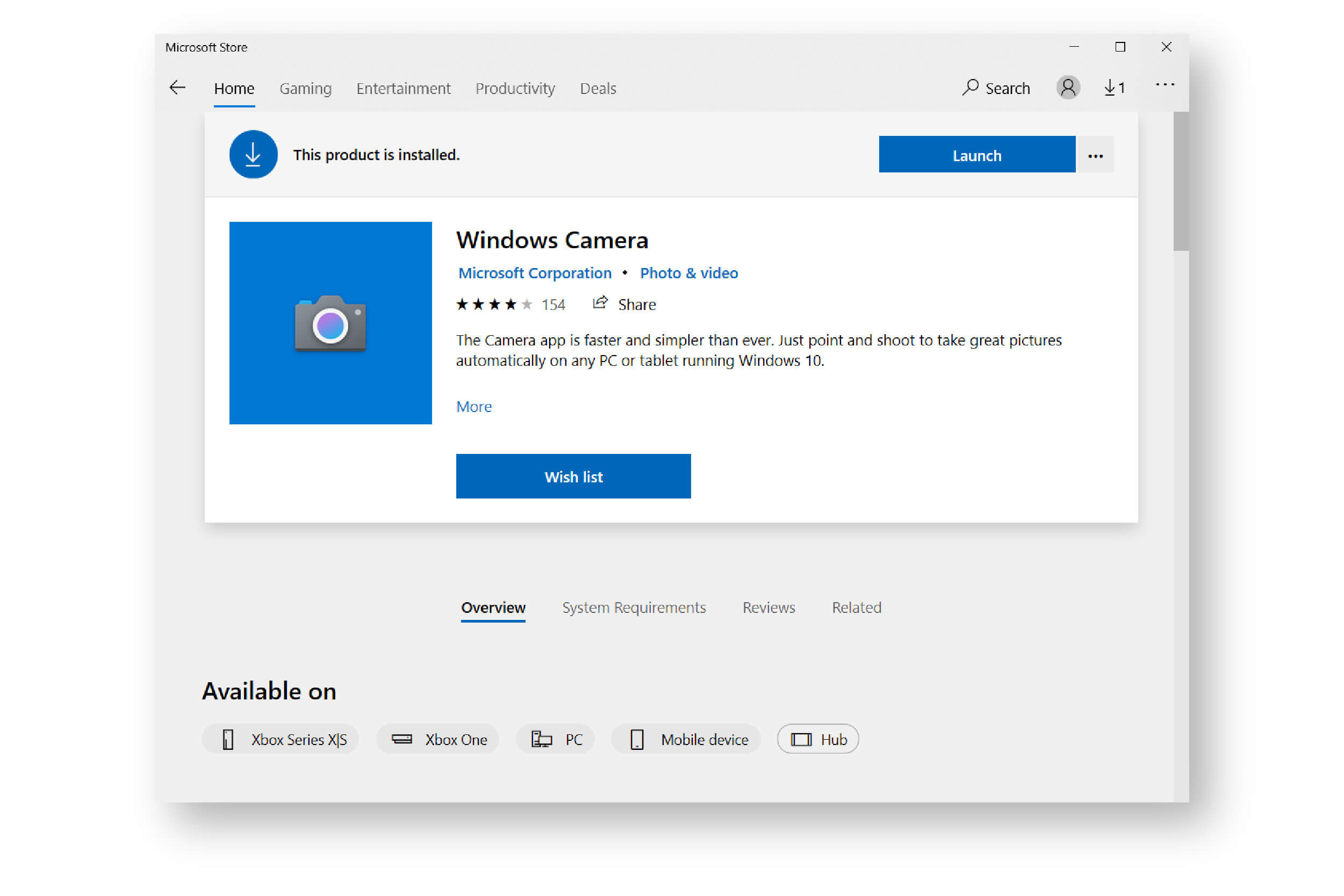
Task: Switch to System Requirements tab
Action: 634,608
